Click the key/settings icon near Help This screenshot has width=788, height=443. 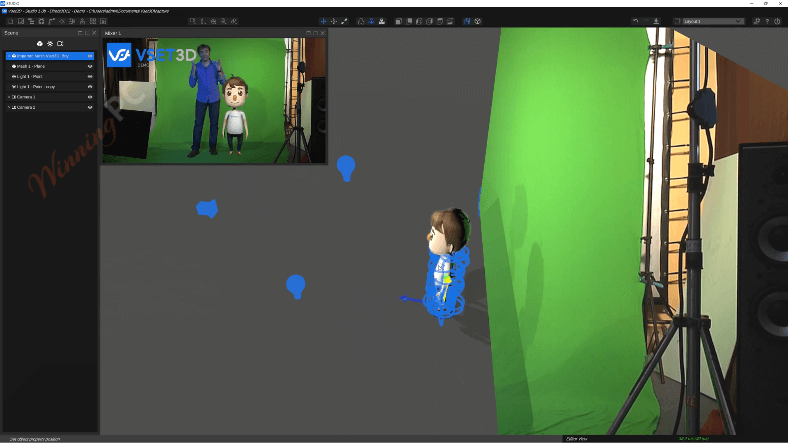click(x=757, y=21)
